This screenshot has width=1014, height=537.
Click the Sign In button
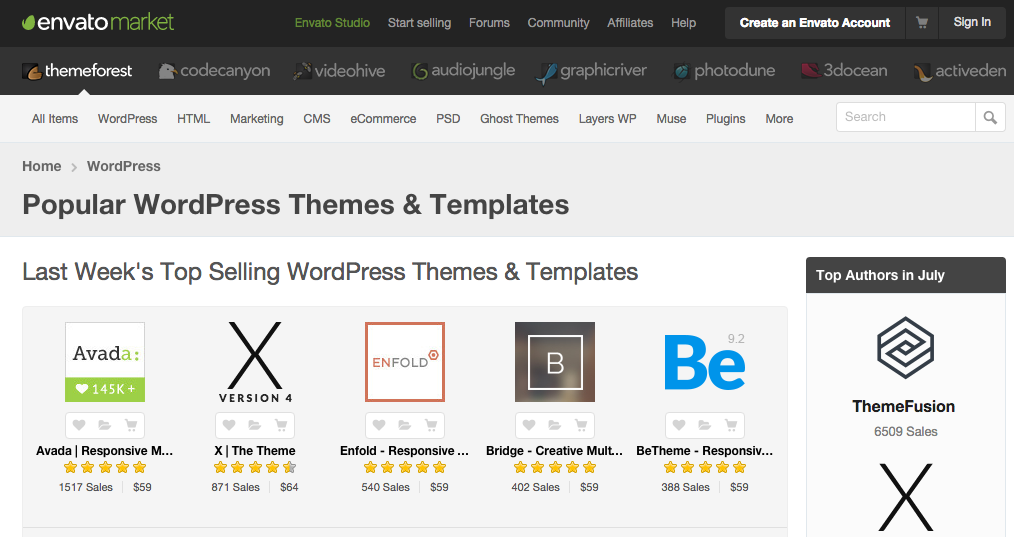point(972,23)
